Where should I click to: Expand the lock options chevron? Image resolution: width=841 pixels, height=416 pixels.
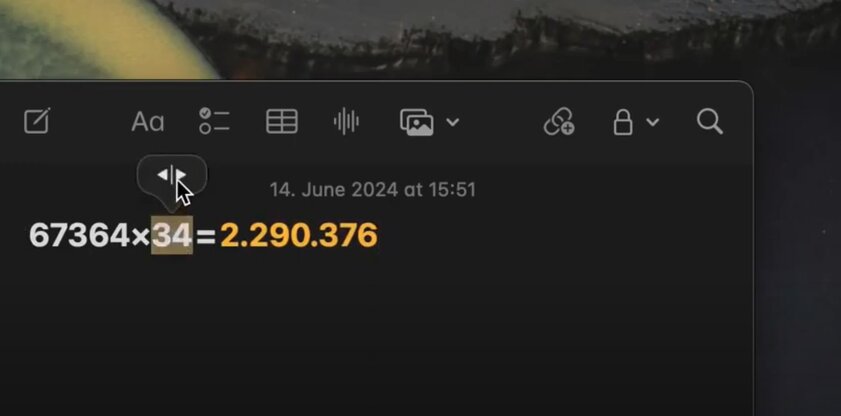tap(652, 122)
